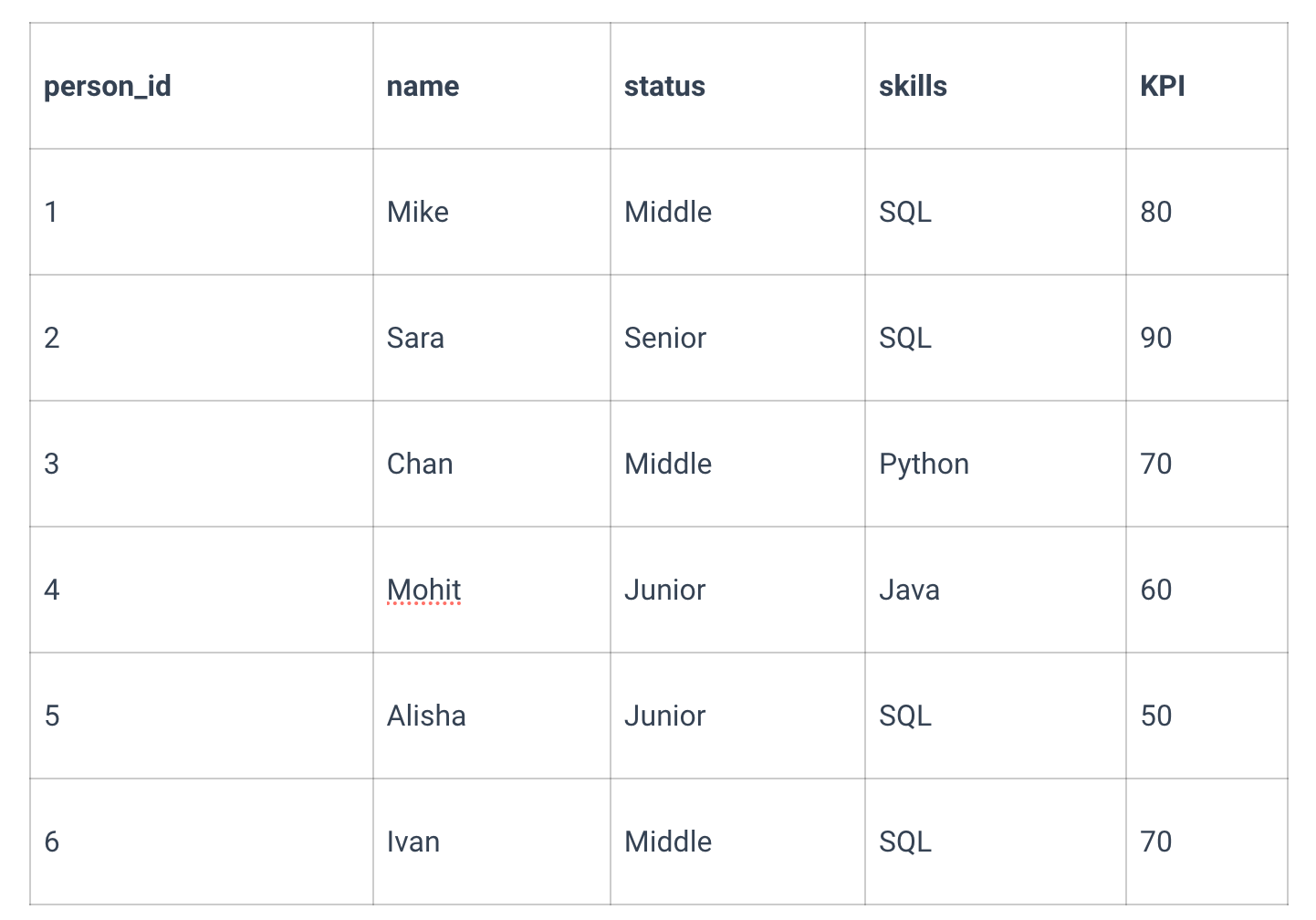This screenshot has width=1316, height=920.
Task: Select the cell containing Mike
Action: (492, 212)
